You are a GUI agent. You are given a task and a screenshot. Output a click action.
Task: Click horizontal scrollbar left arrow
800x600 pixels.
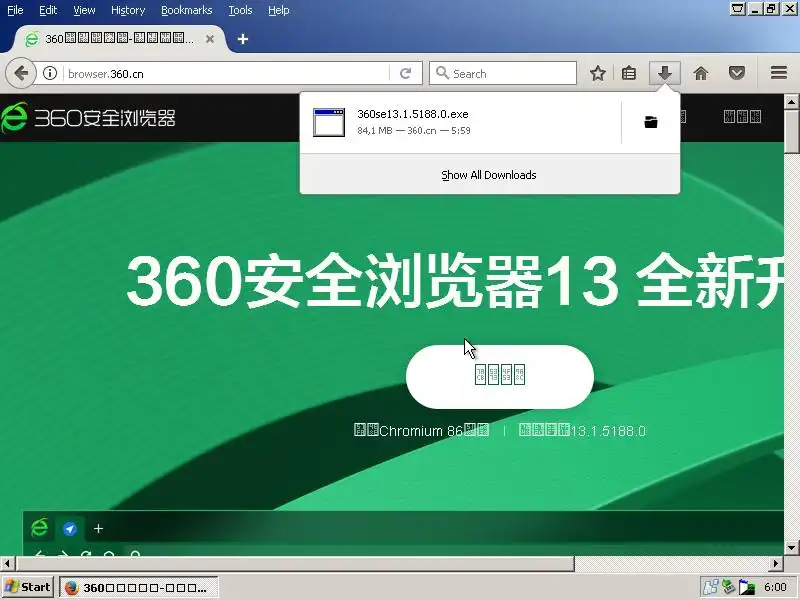(x=7, y=564)
